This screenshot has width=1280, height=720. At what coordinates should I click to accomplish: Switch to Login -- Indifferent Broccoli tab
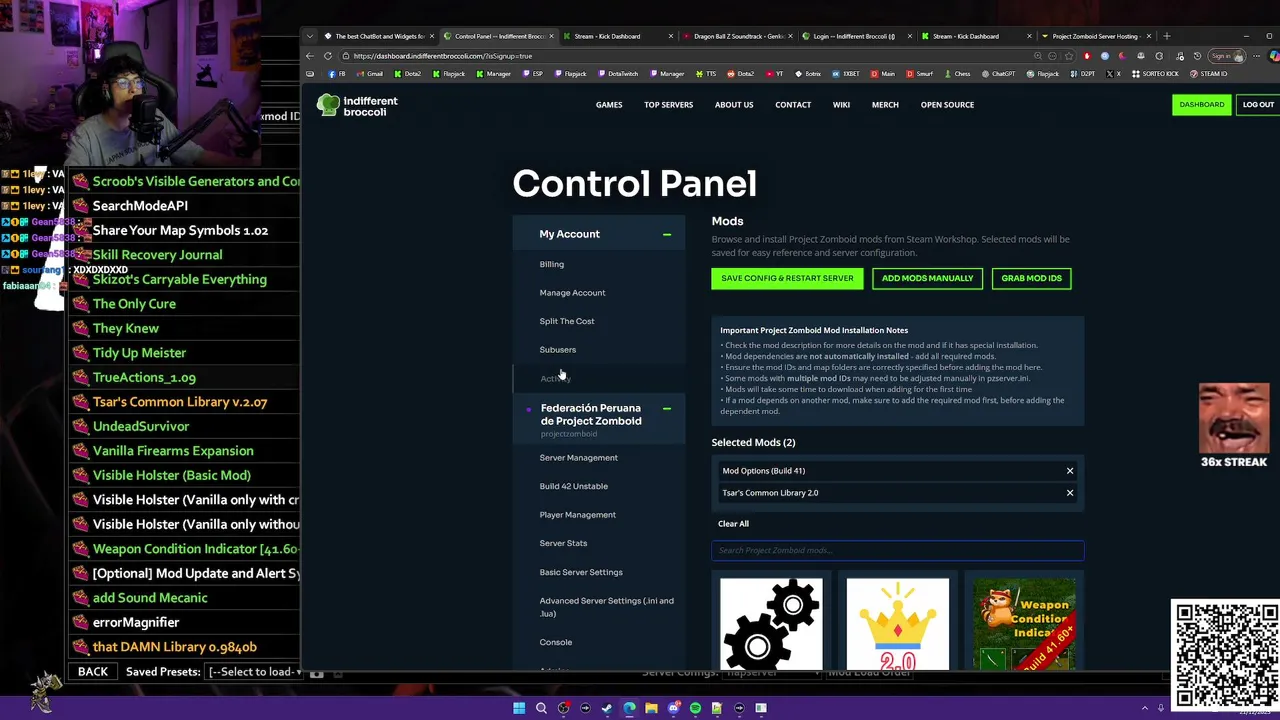click(x=856, y=36)
